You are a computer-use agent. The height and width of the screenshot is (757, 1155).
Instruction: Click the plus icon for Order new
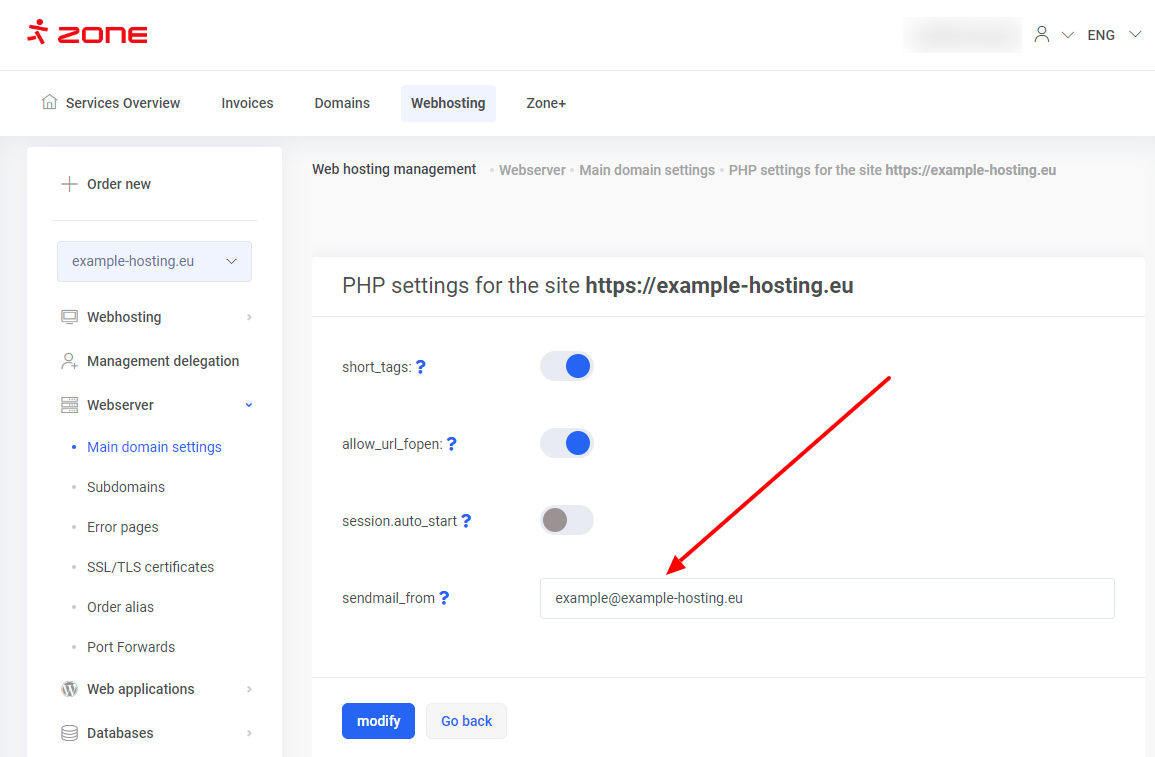[69, 184]
